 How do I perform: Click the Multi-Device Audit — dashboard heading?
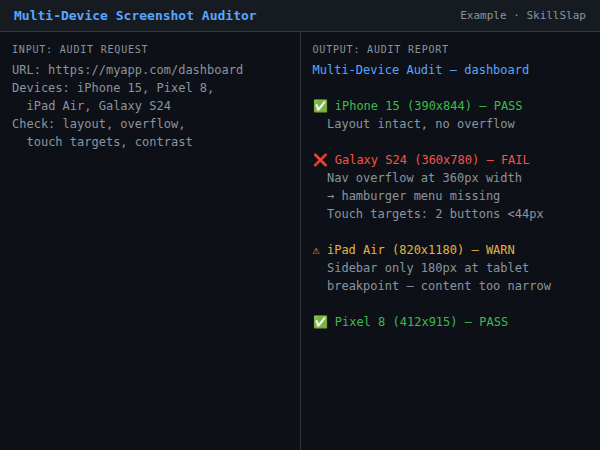pyautogui.click(x=420, y=70)
